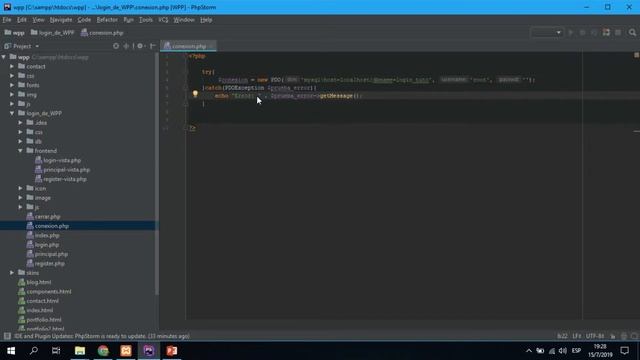The image size is (640, 360).
Task: Select the conexion.php editor tab
Action: (189, 46)
